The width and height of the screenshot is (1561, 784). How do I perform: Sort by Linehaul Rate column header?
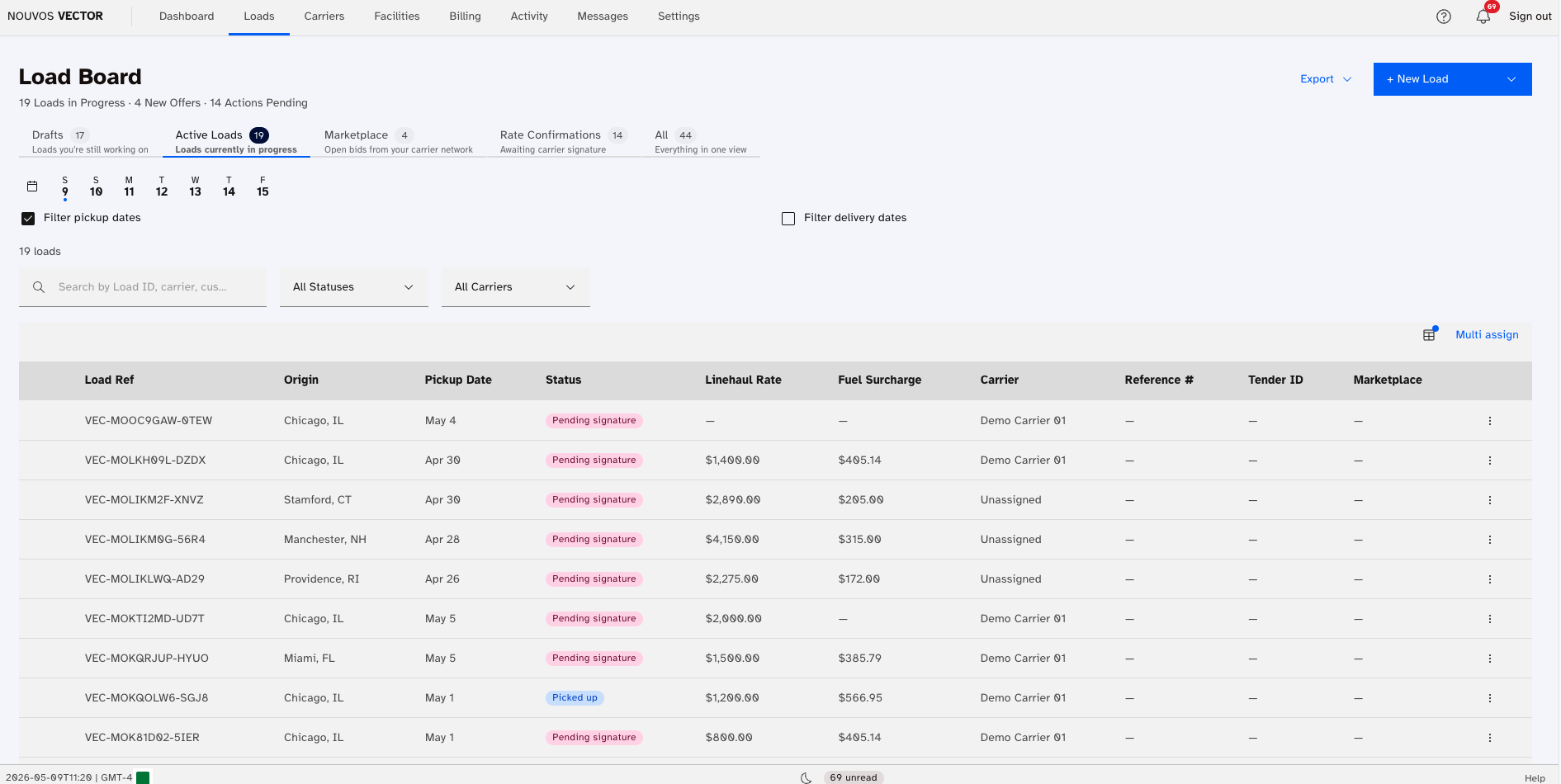click(x=743, y=380)
